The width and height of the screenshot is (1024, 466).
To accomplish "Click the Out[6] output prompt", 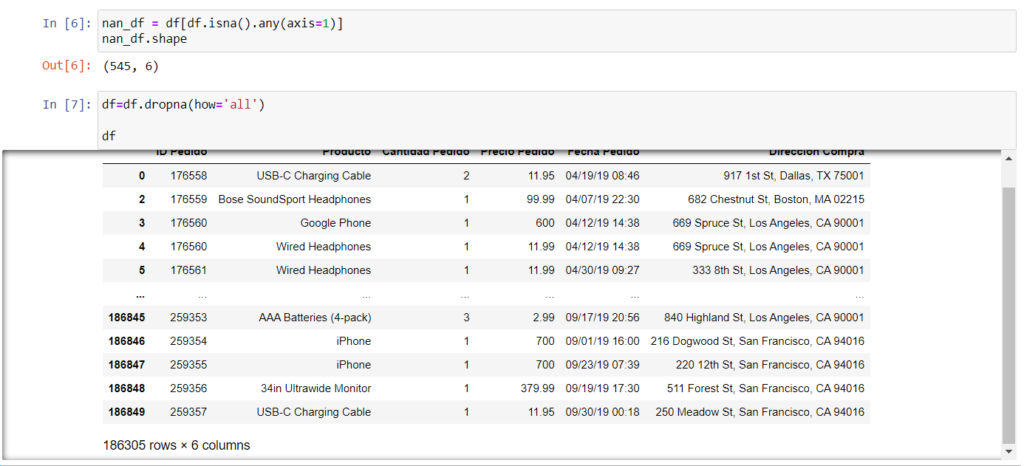I will [x=65, y=66].
